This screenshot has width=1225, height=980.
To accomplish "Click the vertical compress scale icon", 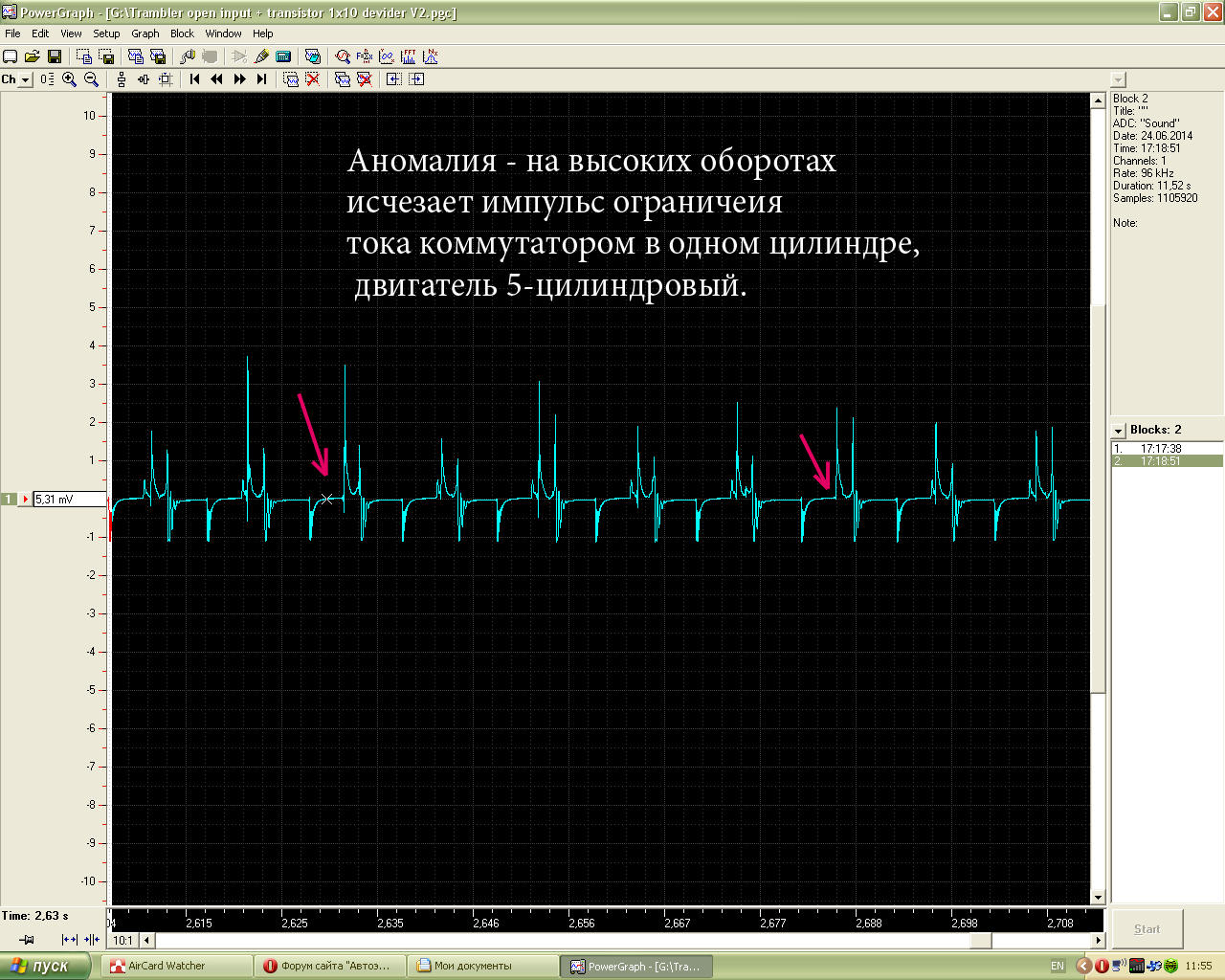I will (144, 79).
